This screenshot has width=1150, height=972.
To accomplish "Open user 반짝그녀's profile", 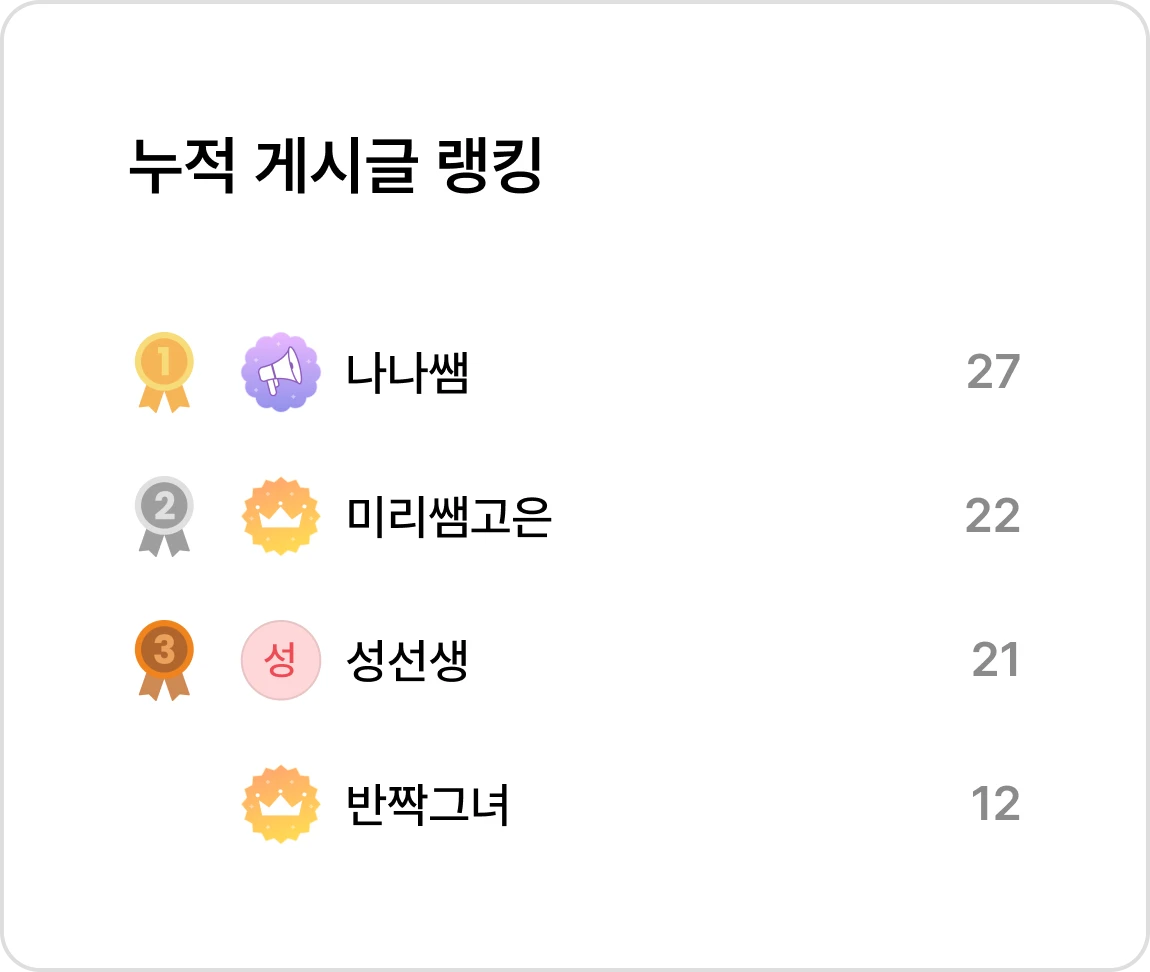I will 428,805.
